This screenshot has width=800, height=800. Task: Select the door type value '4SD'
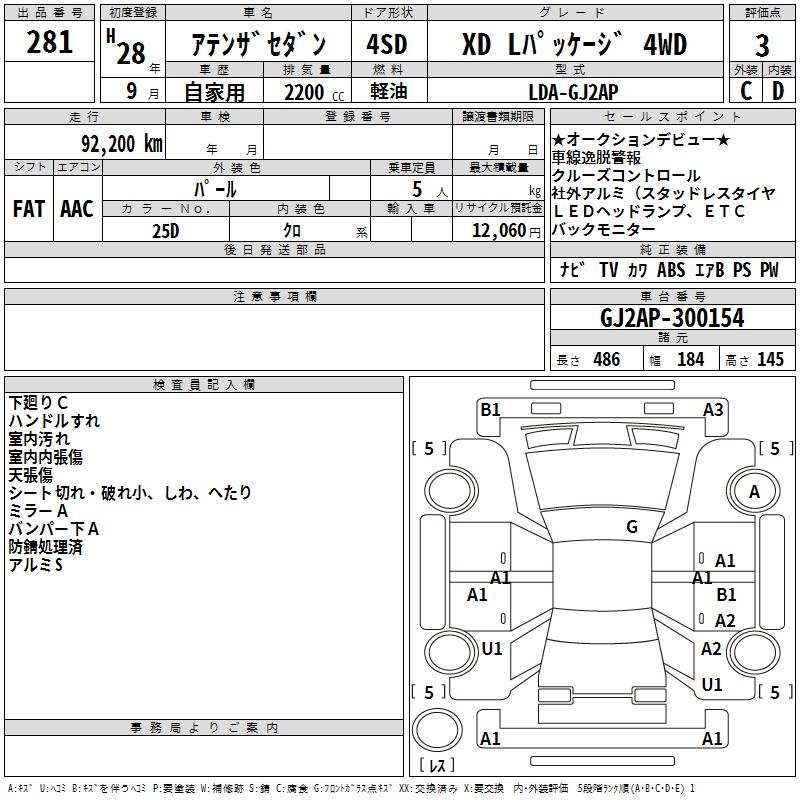click(x=387, y=44)
